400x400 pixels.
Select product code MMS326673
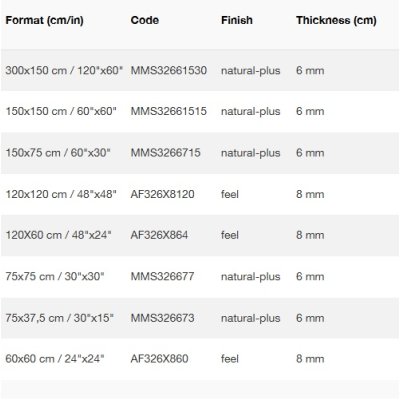[x=162, y=318]
